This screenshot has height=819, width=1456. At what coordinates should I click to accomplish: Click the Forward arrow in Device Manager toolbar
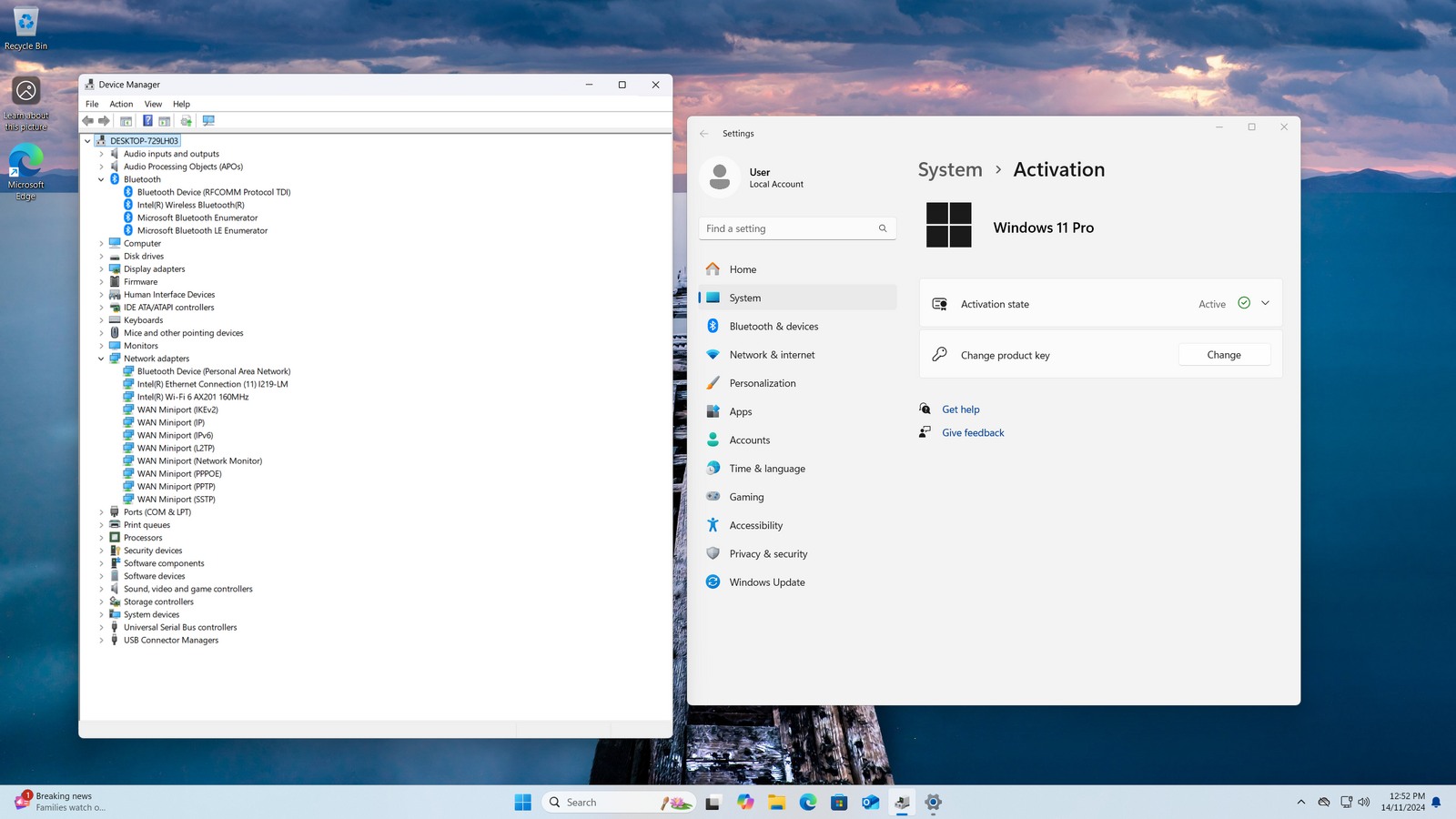coord(104,121)
